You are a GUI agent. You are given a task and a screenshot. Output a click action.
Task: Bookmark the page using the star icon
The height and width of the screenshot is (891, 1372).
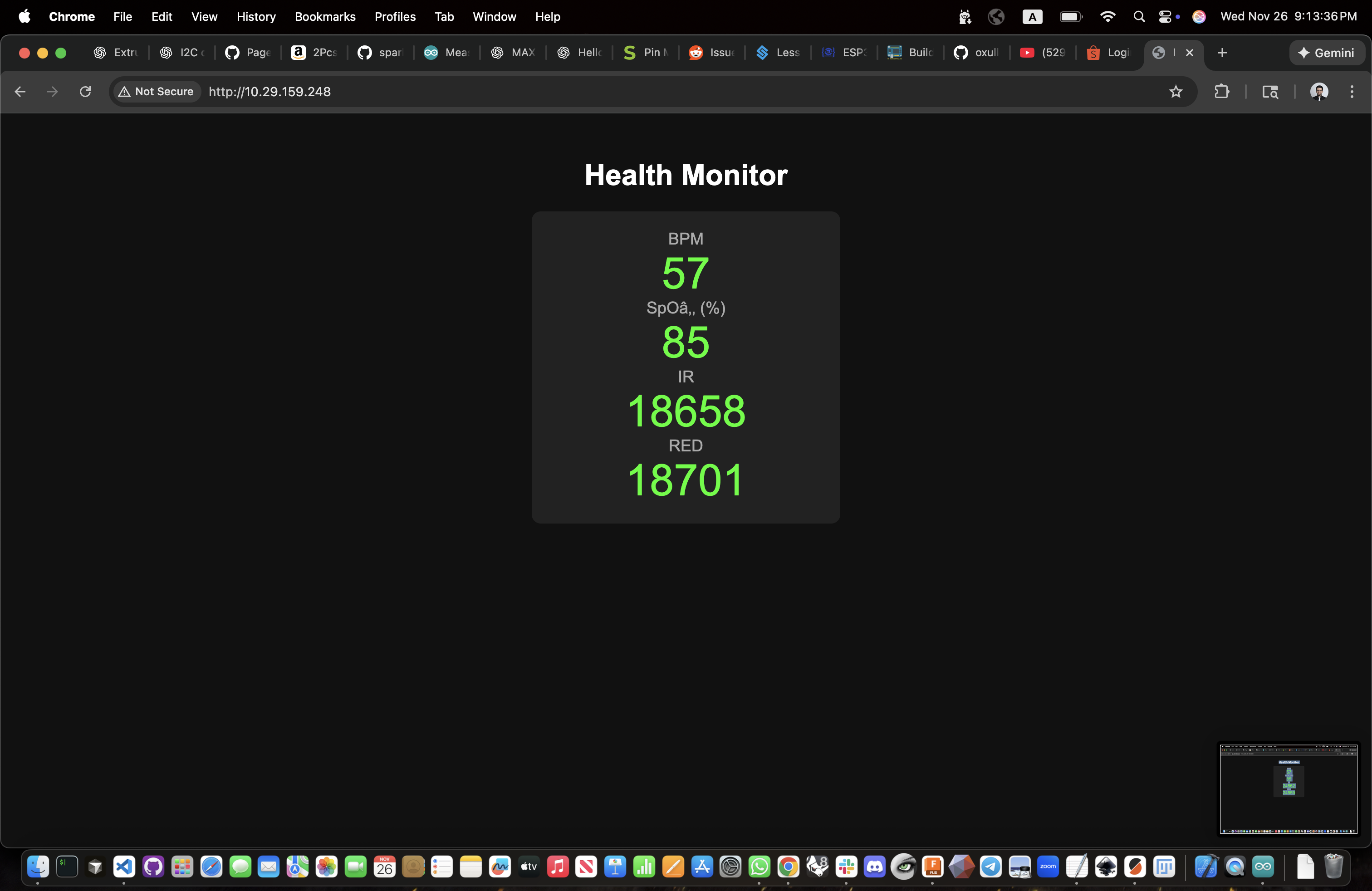[1176, 92]
